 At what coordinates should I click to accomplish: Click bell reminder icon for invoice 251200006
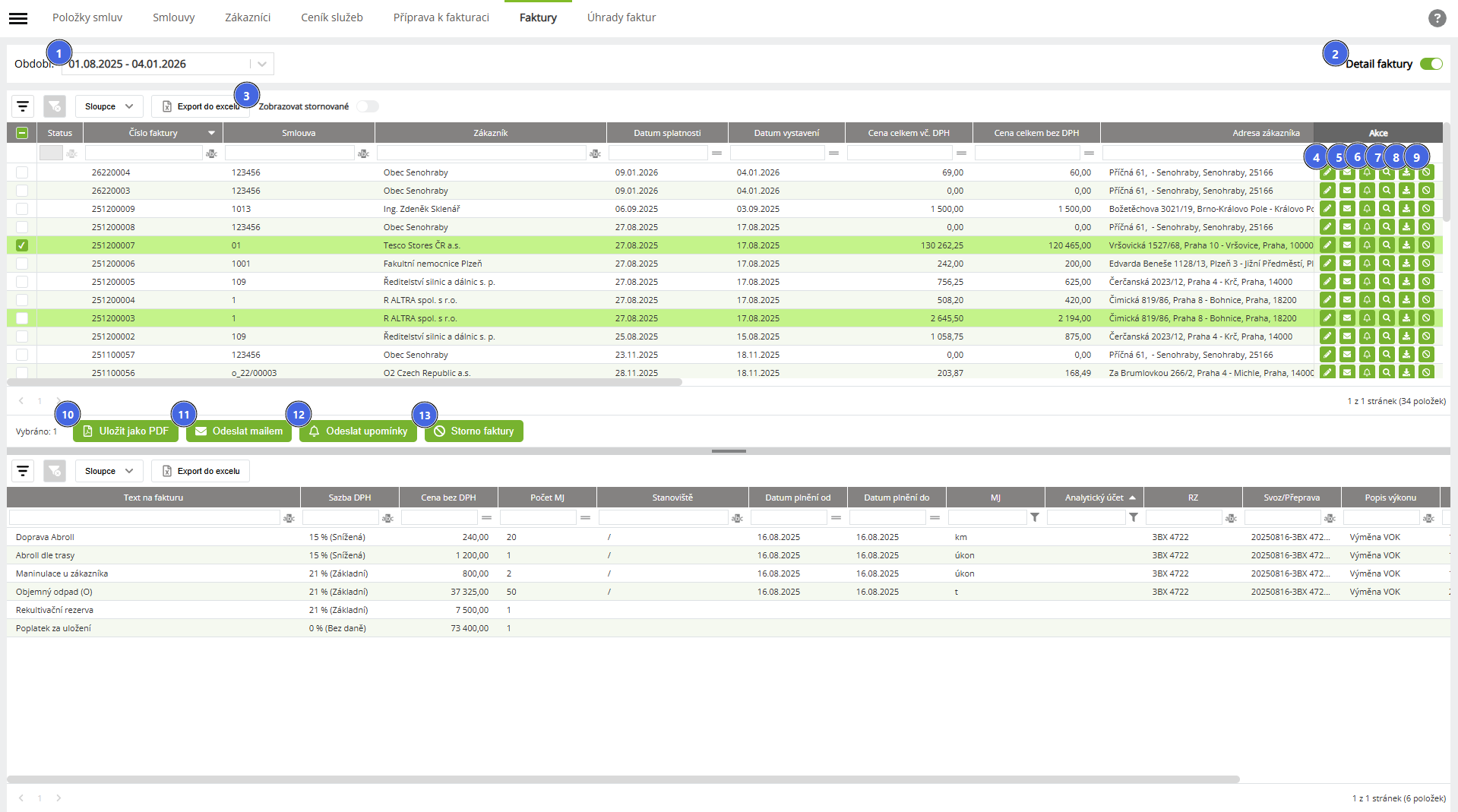click(x=1367, y=264)
